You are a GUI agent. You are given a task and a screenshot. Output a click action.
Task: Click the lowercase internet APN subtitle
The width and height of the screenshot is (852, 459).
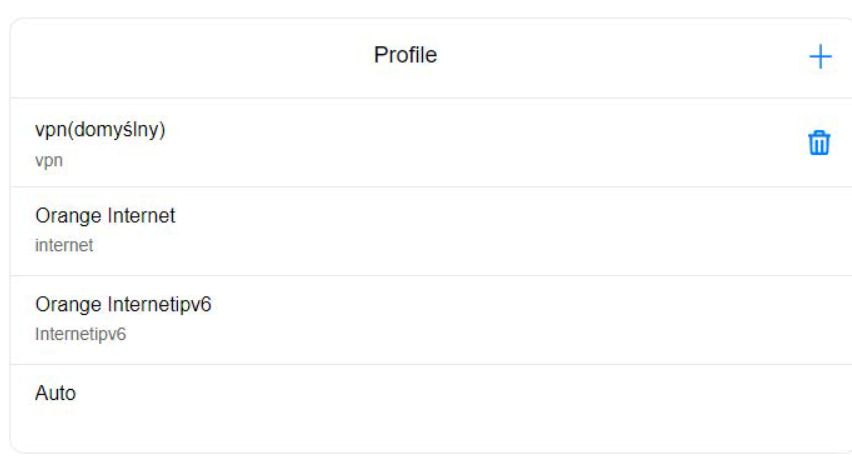(x=64, y=245)
